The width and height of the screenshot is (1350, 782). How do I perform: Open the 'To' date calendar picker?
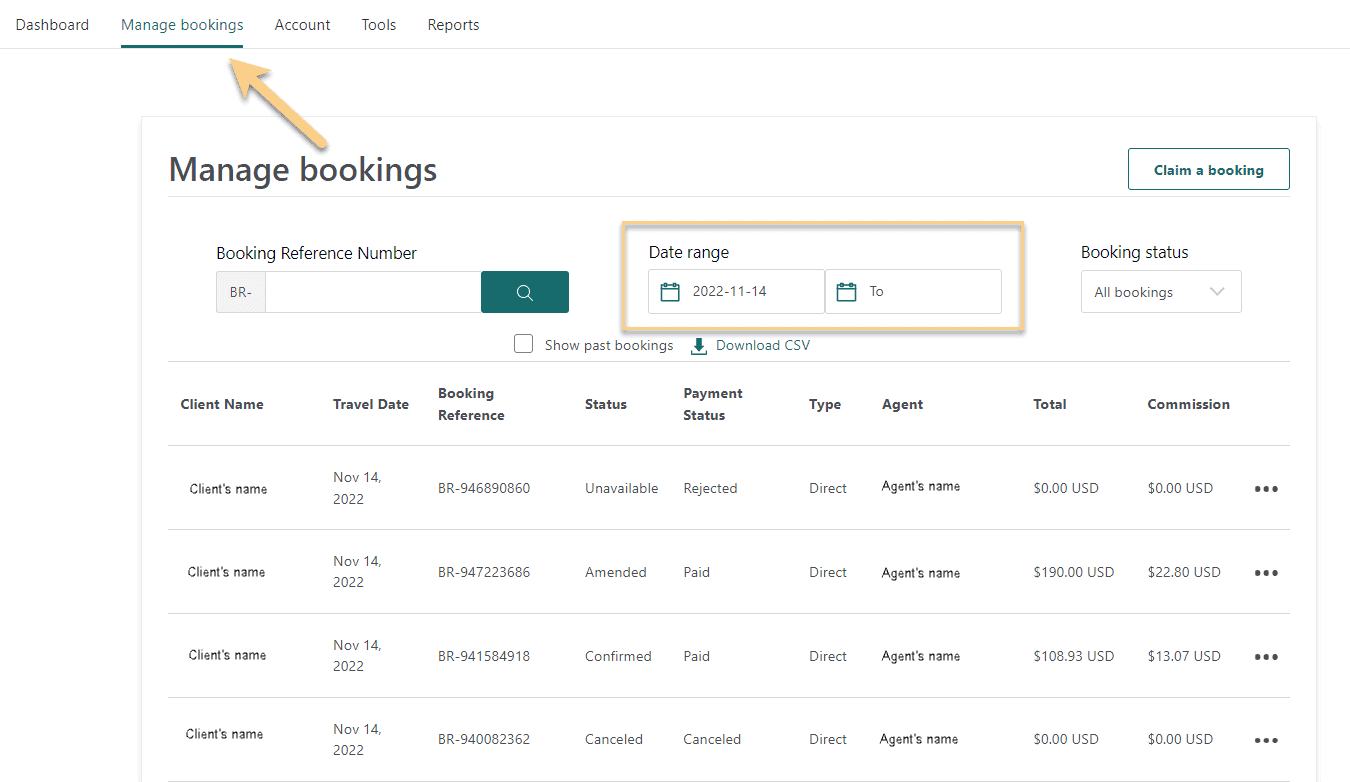click(846, 291)
